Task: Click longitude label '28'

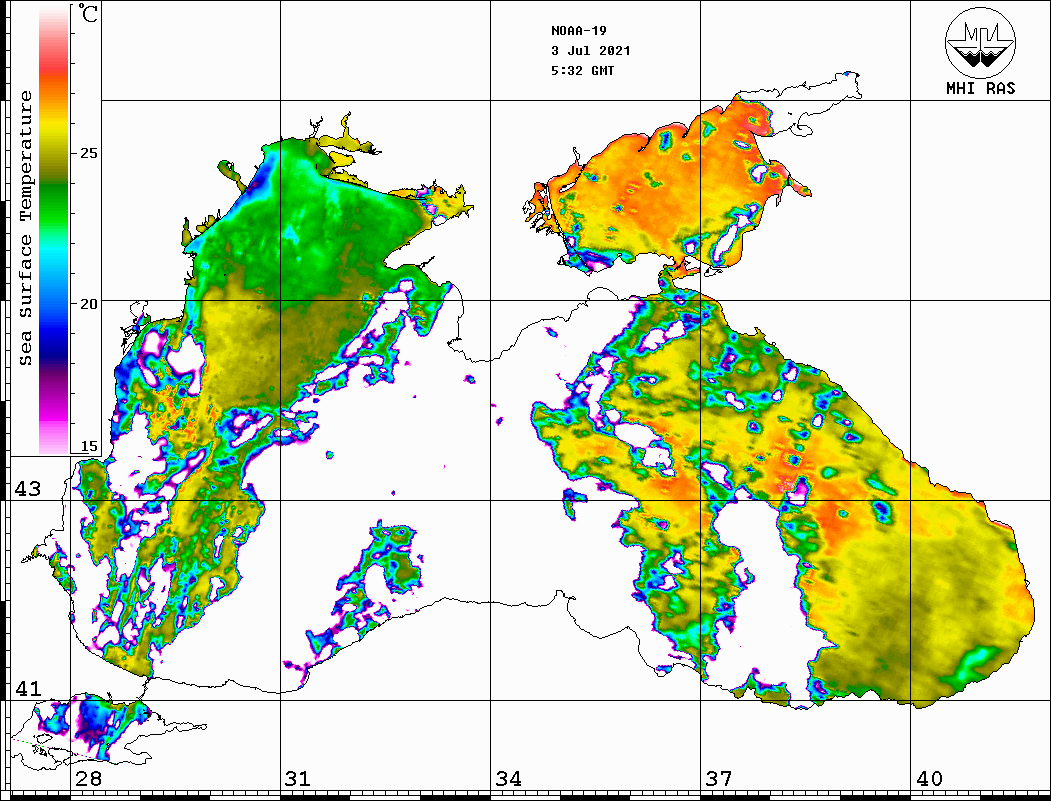Action: [88, 779]
